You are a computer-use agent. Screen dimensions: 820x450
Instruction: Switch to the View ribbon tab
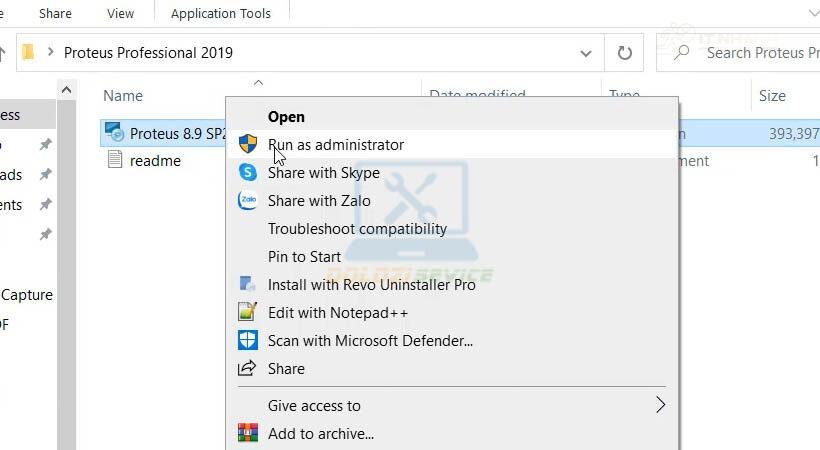(120, 14)
